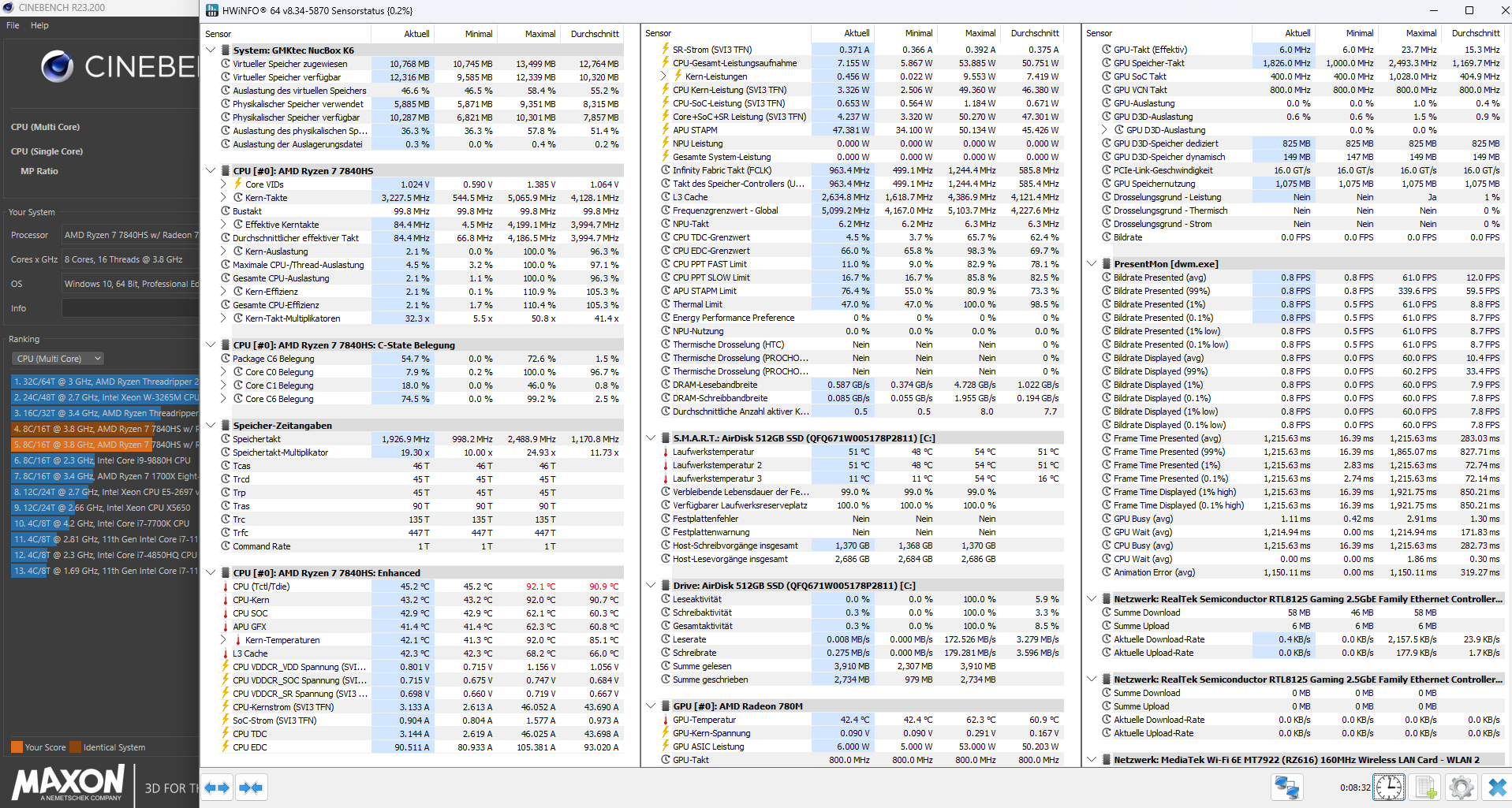Click the Identical System color swatch
1512x808 pixels.
pyautogui.click(x=75, y=747)
